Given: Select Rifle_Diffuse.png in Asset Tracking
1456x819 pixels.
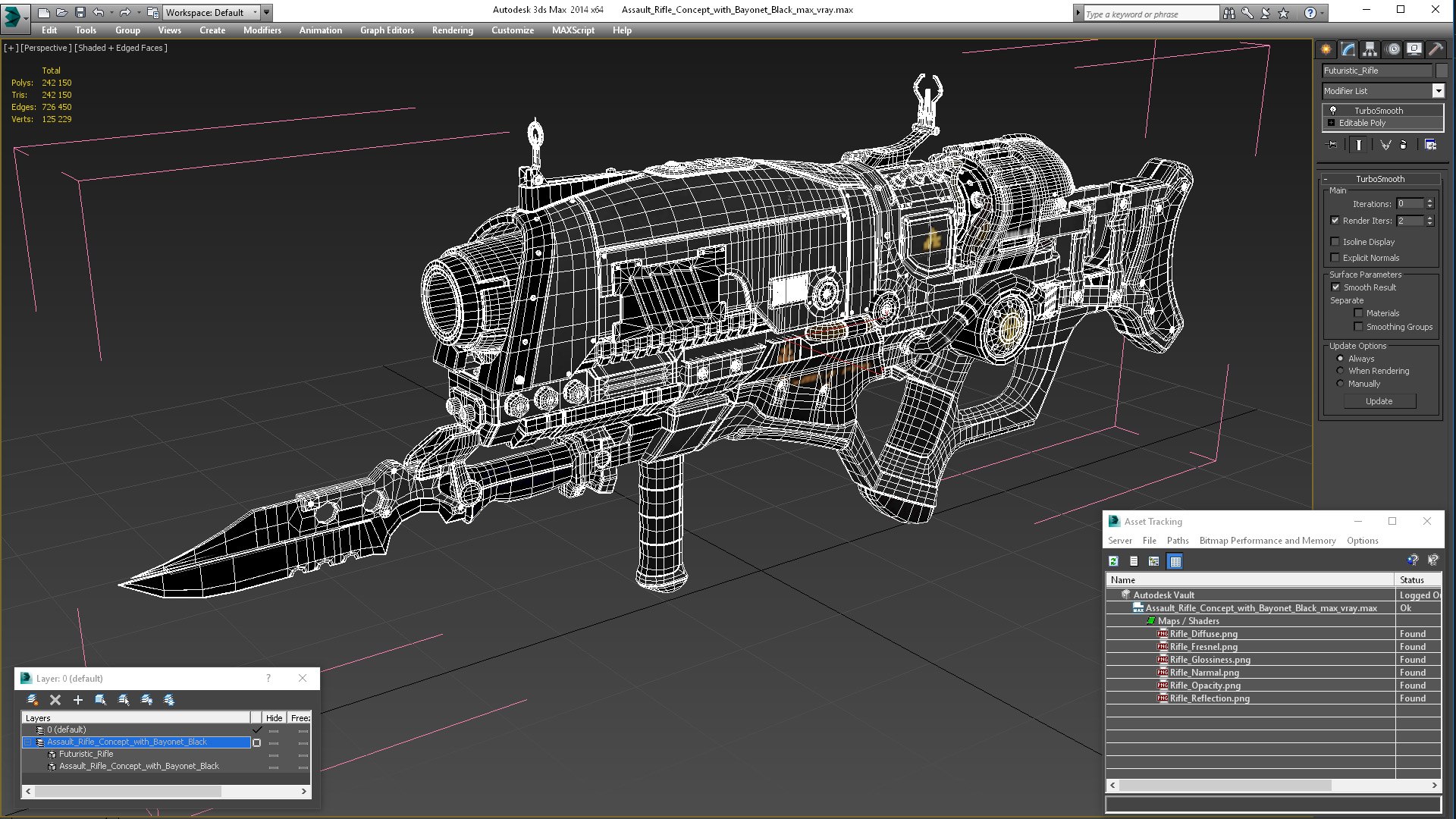Looking at the screenshot, I should click(1203, 634).
